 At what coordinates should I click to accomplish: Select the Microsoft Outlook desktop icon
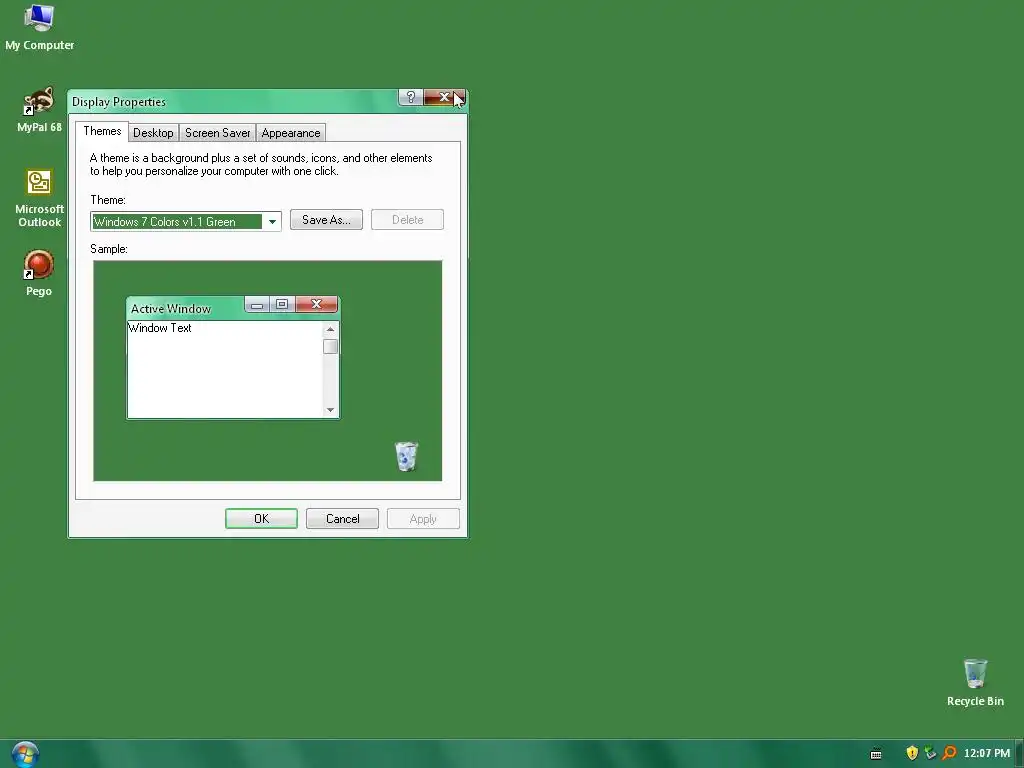coord(39,198)
